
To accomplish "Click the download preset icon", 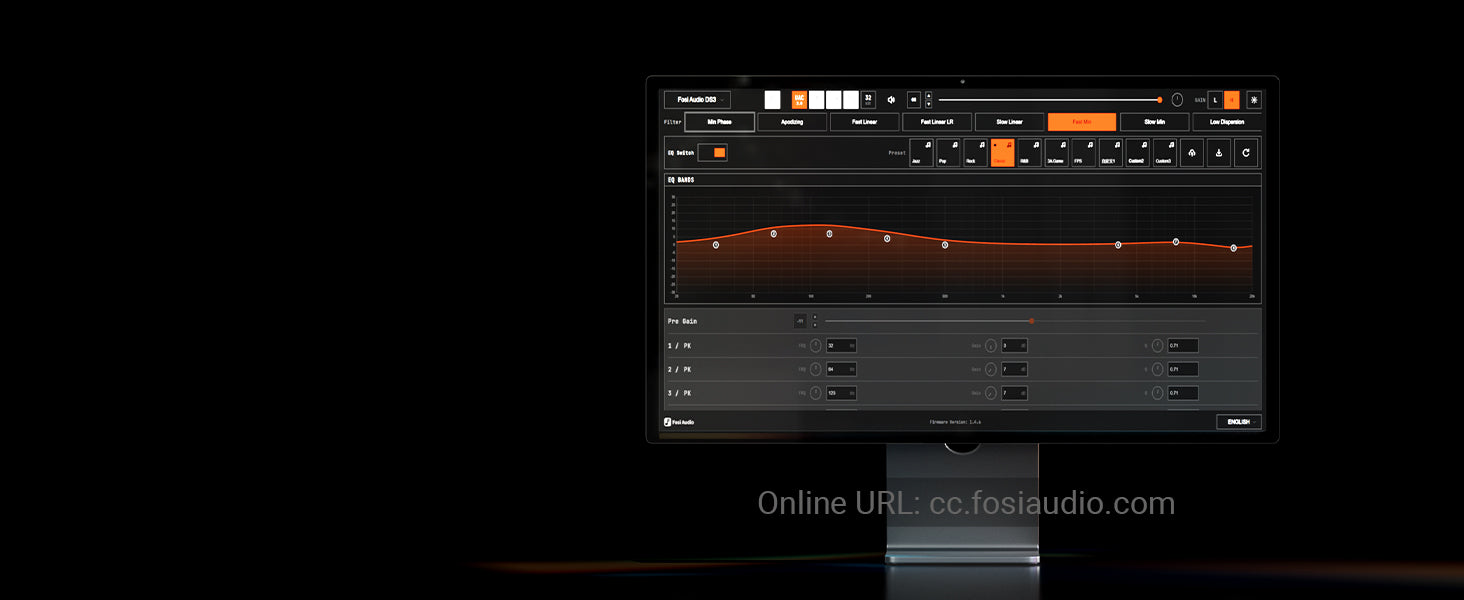I will click(x=1218, y=153).
